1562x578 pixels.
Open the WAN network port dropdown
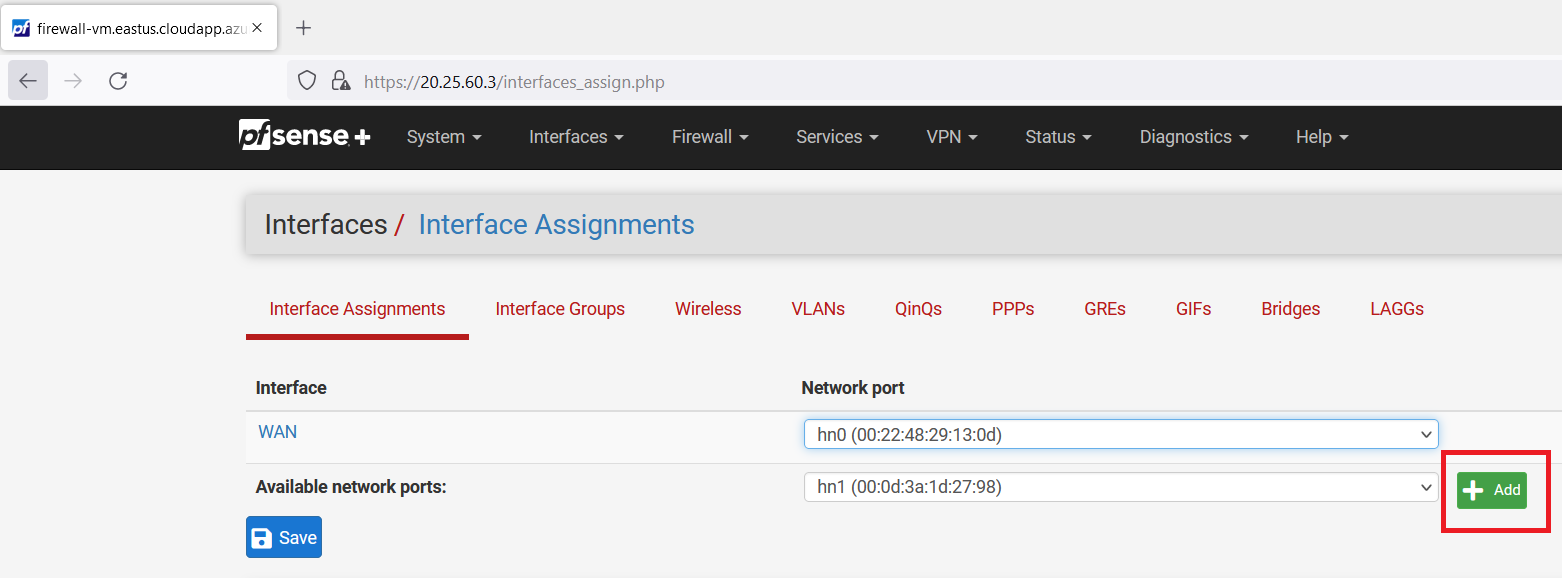pos(1120,434)
